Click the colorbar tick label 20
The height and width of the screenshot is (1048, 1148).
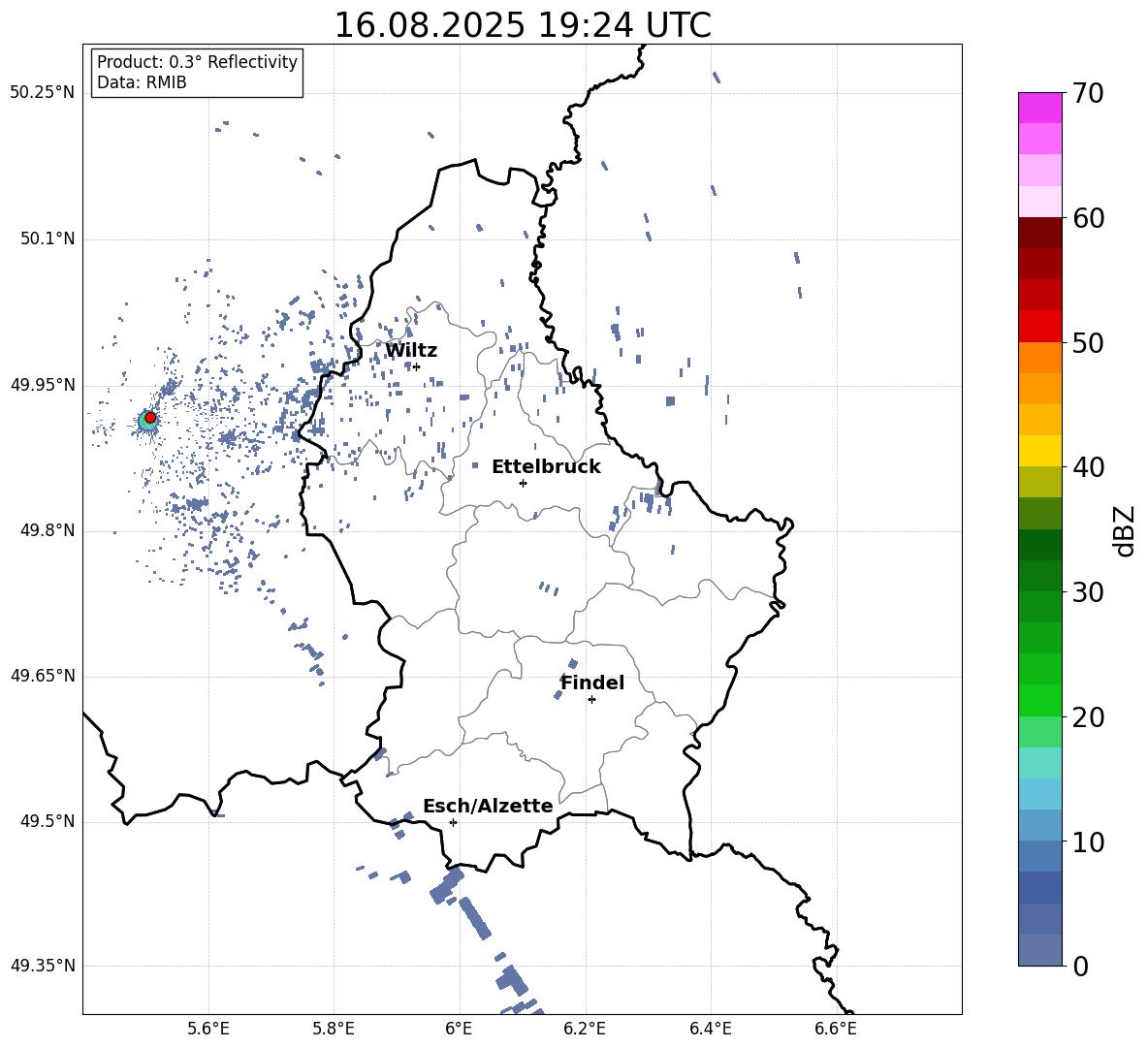click(x=1088, y=717)
